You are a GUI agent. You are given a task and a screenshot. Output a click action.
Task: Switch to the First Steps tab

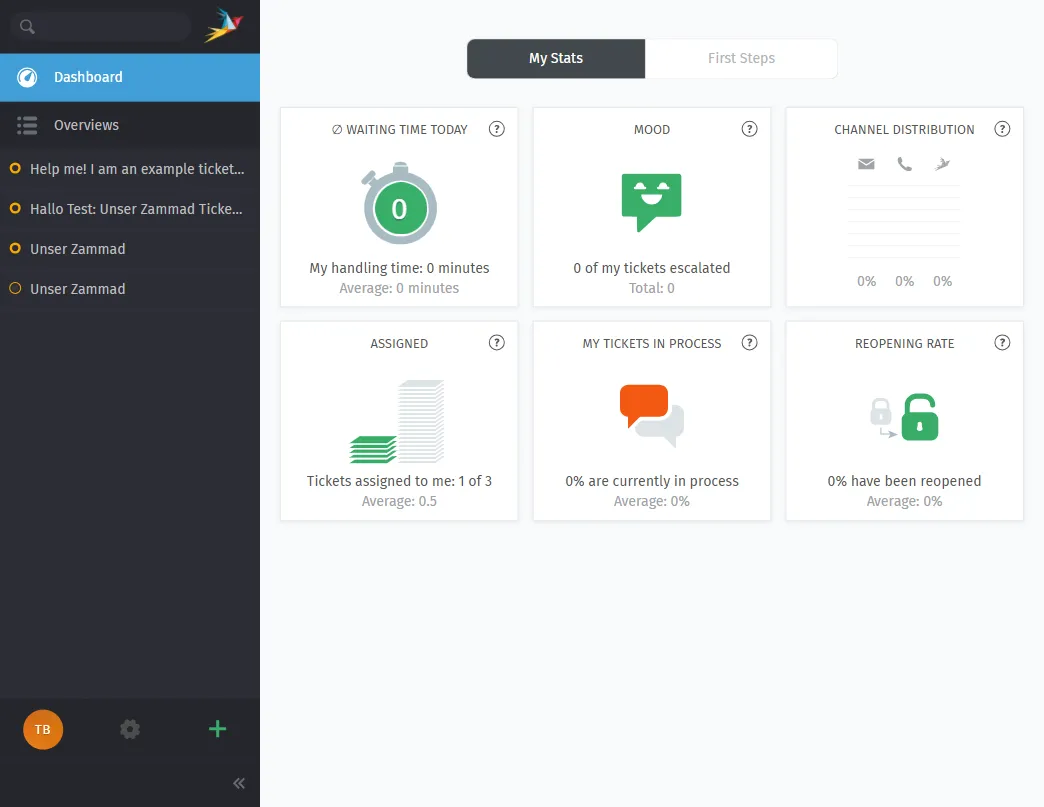click(x=741, y=58)
